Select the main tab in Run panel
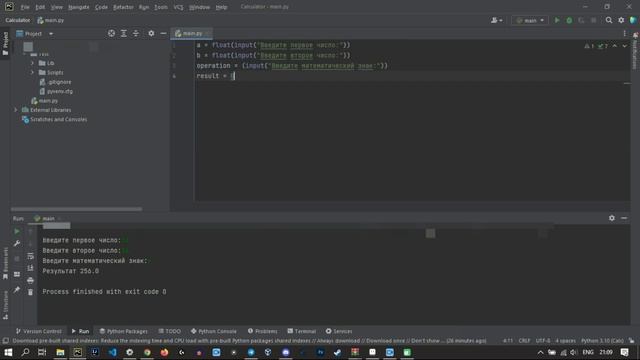 click(x=47, y=218)
